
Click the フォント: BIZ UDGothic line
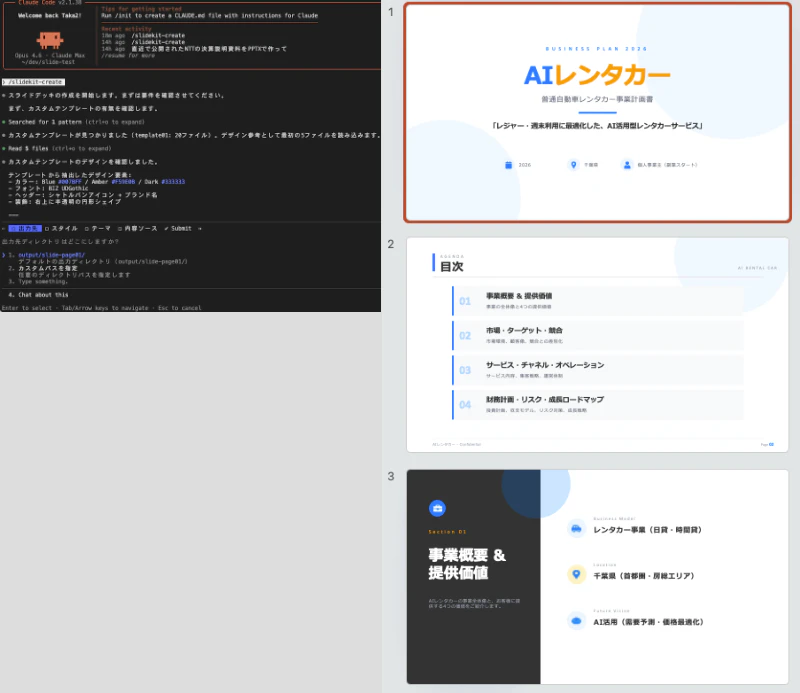(48, 188)
